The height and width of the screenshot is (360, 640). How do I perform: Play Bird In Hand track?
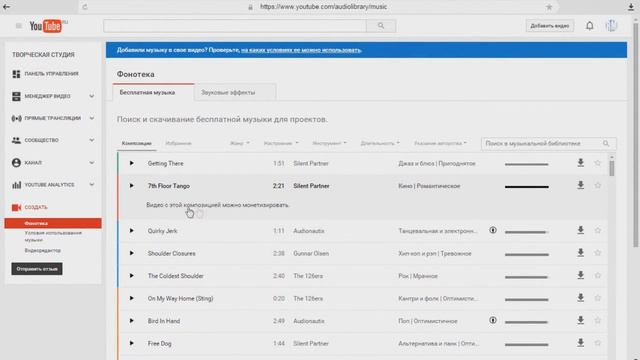[131, 321]
